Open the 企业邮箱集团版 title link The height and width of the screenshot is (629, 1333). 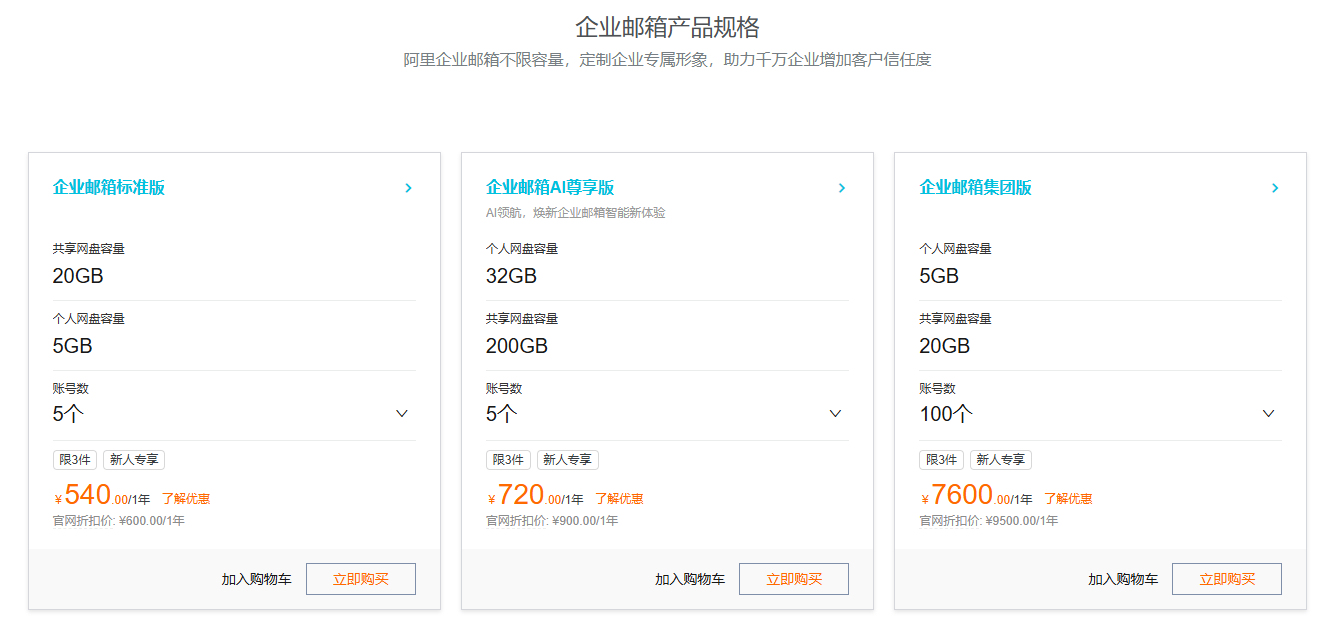975,188
